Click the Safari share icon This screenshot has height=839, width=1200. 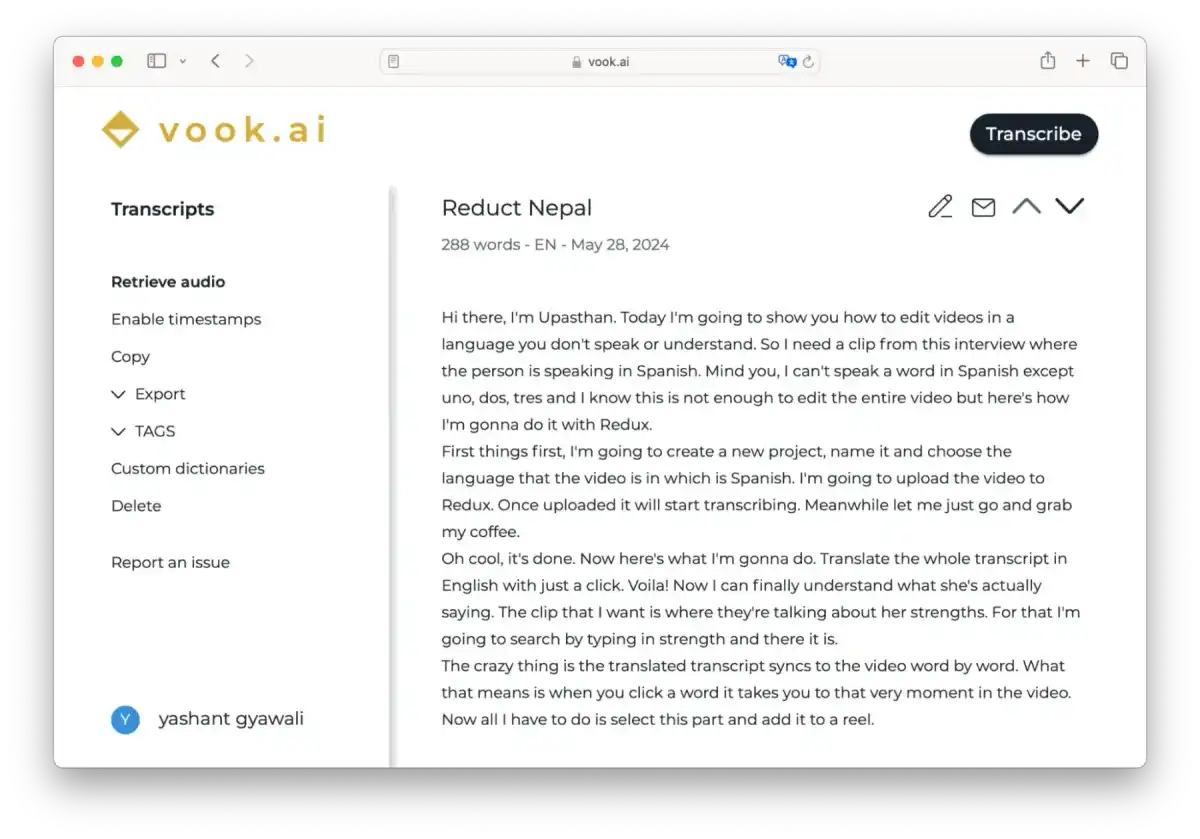(1047, 61)
